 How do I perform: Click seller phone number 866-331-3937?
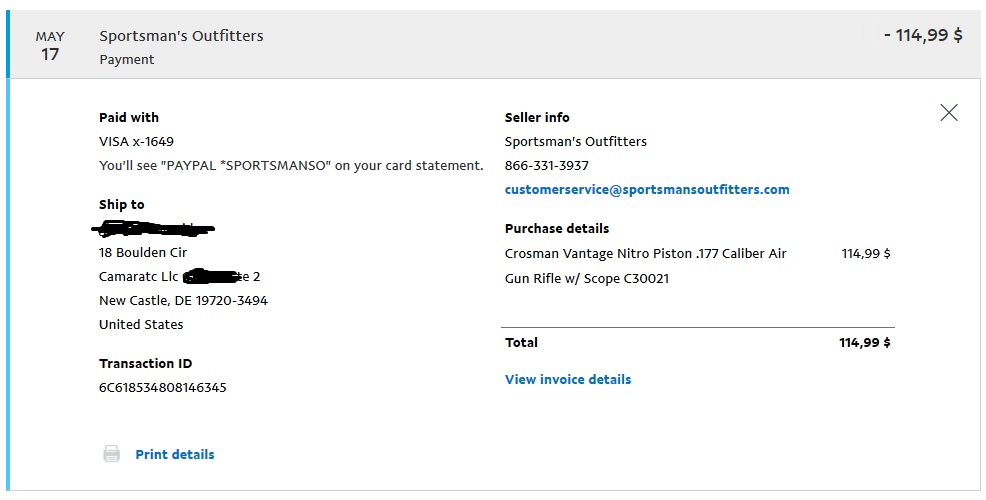(x=546, y=165)
